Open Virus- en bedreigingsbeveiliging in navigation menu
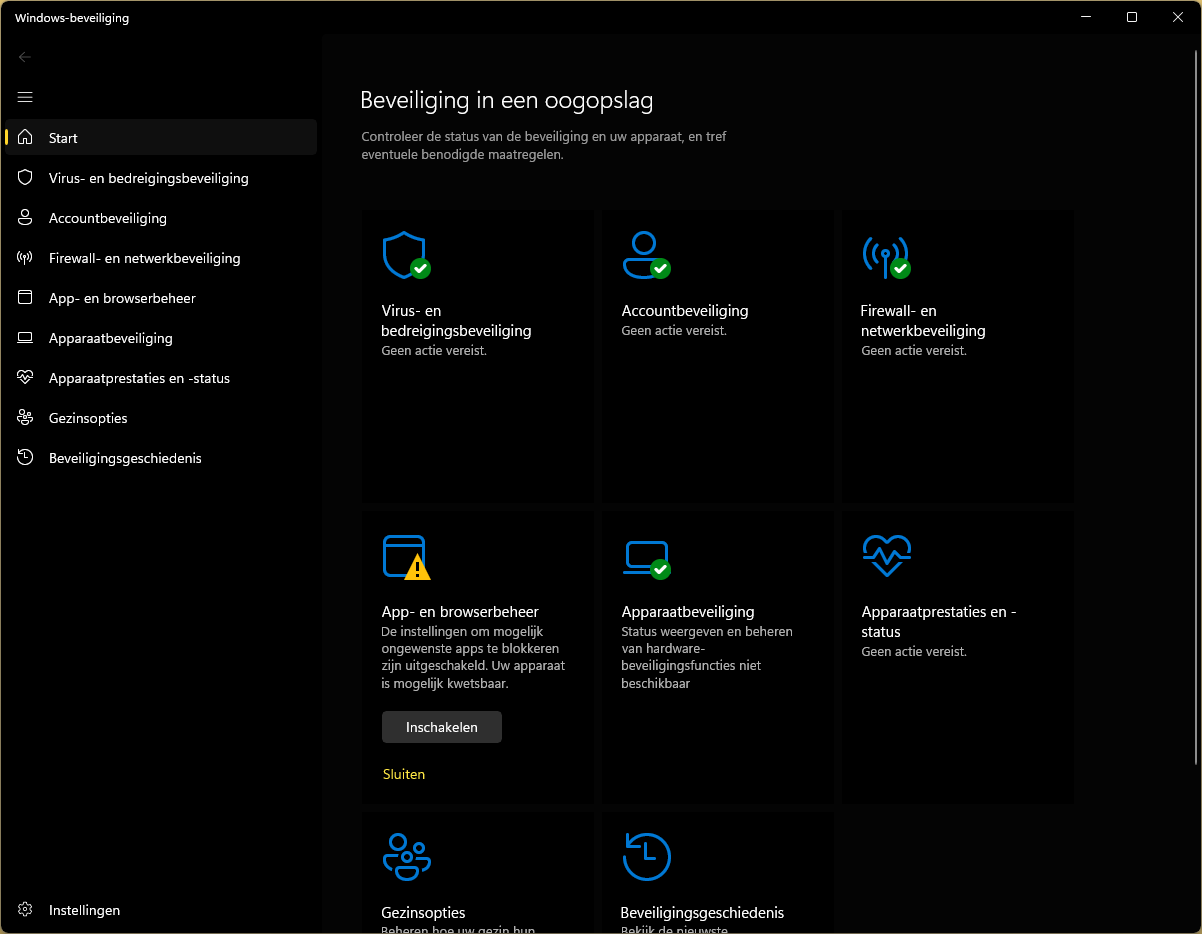 click(161, 178)
